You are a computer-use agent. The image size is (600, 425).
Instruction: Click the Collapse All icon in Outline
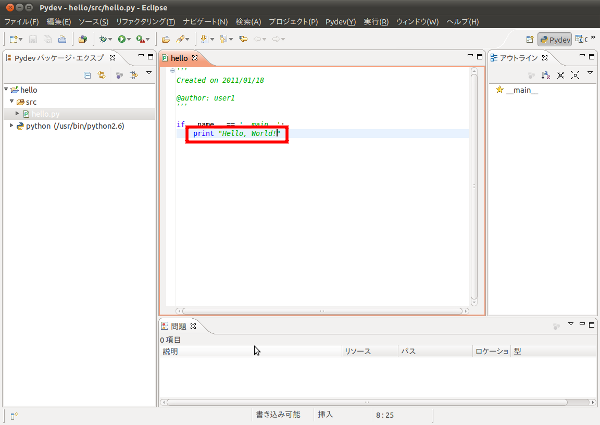pyautogui.click(x=561, y=75)
